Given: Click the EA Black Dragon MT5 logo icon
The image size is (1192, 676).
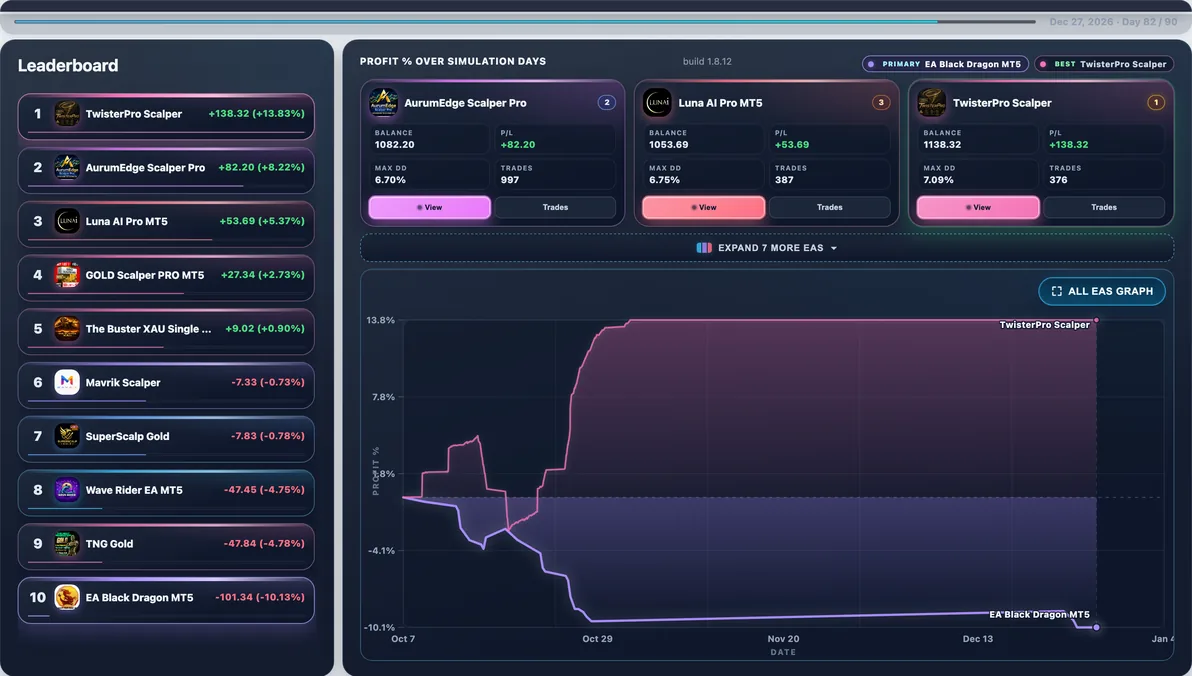Looking at the screenshot, I should point(67,598).
